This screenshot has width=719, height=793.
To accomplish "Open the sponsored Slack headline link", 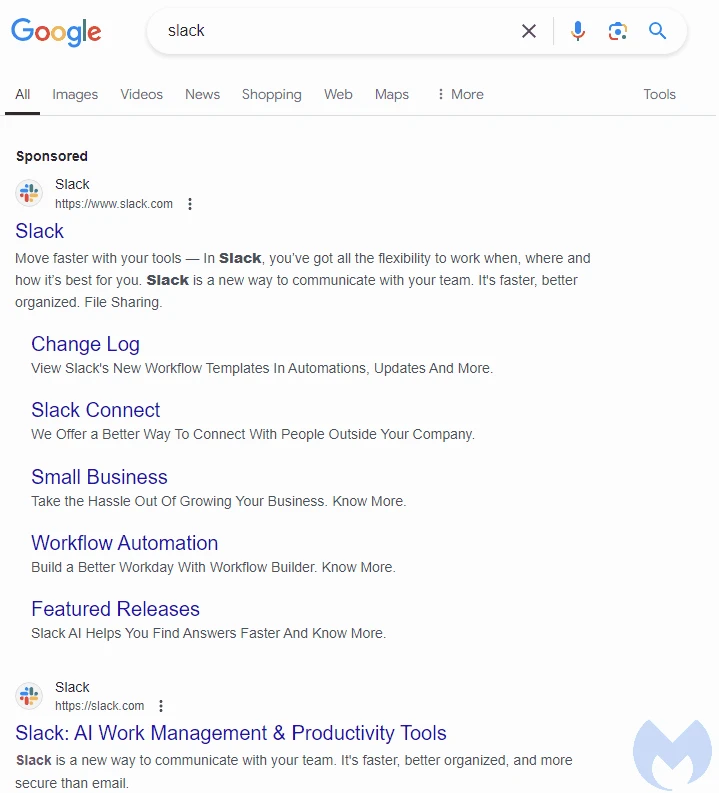I will (x=39, y=231).
